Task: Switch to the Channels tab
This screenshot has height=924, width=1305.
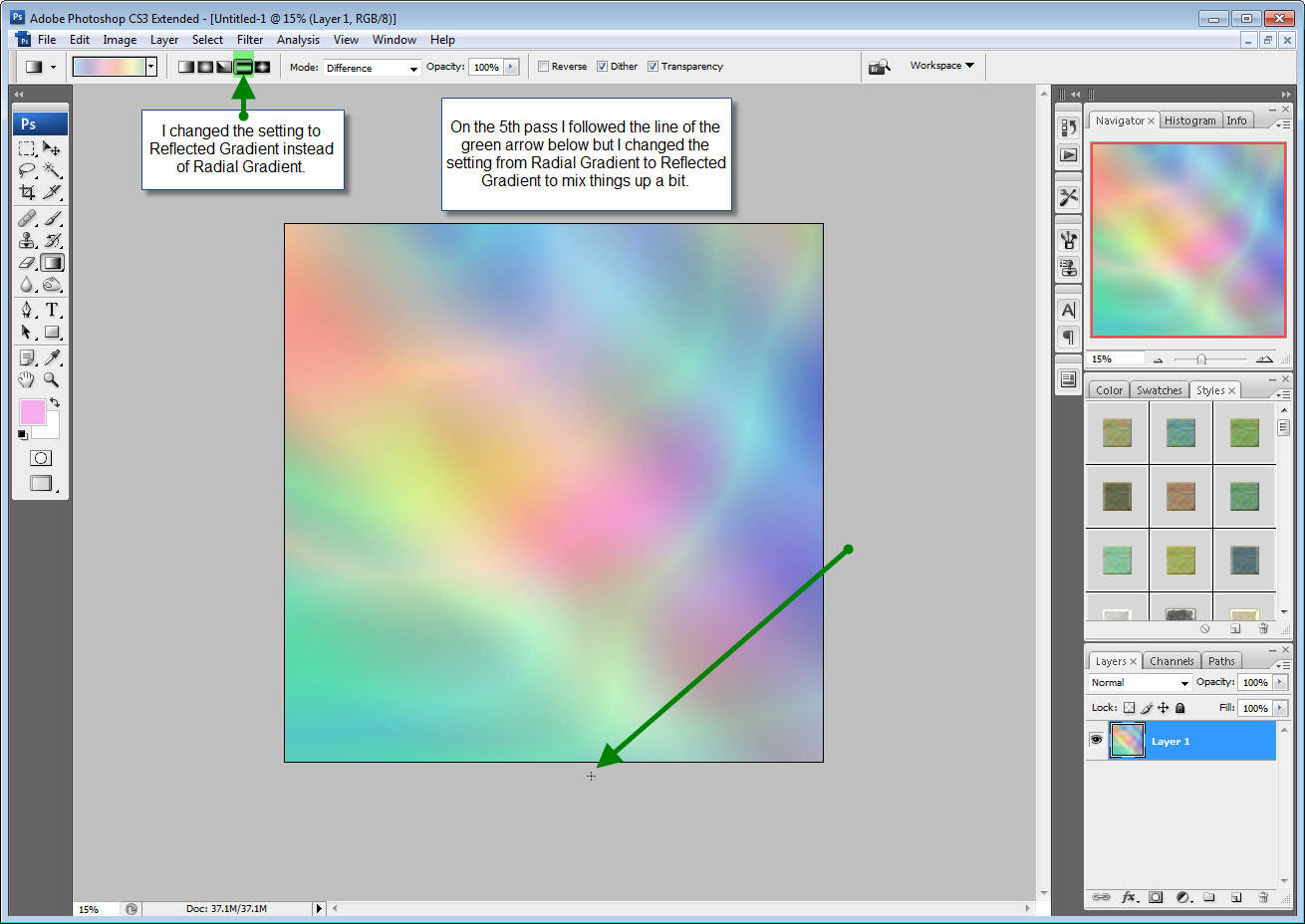Action: (x=1172, y=660)
